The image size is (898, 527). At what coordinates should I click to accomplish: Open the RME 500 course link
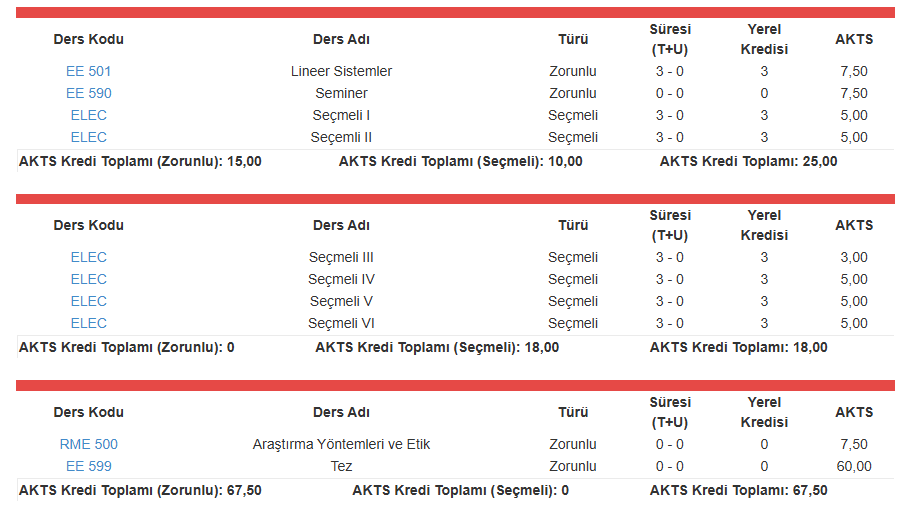88,444
